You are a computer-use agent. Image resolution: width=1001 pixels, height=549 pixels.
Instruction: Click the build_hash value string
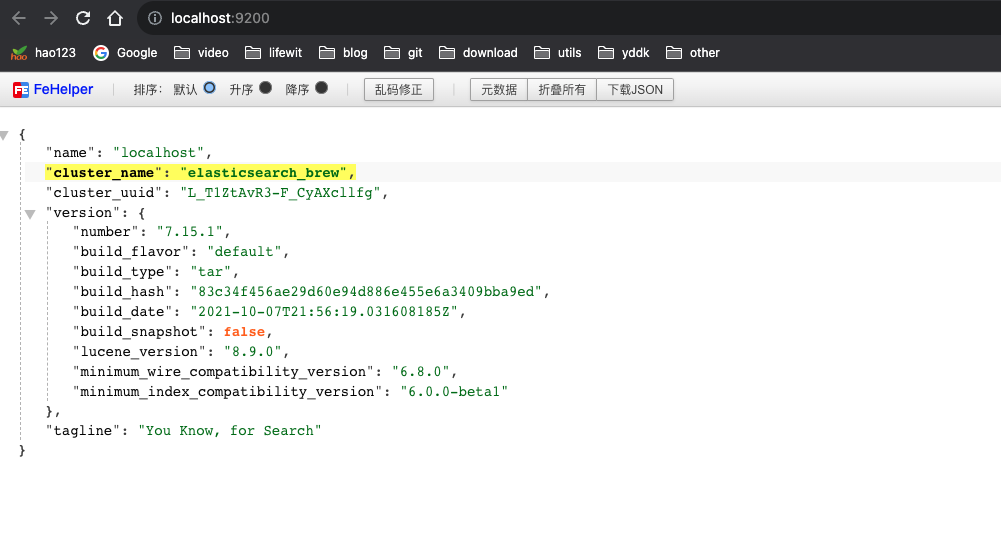pos(366,292)
